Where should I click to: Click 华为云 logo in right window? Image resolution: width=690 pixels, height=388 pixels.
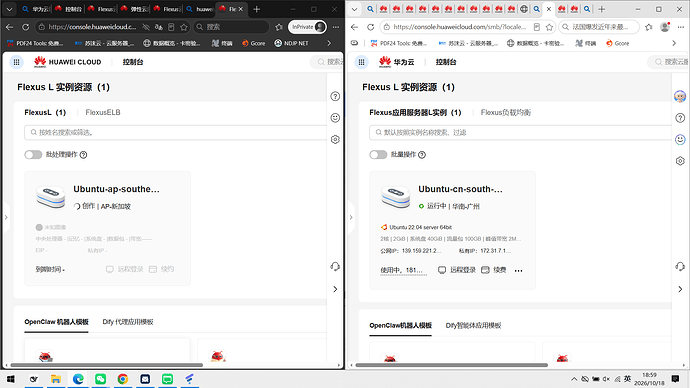coord(396,62)
